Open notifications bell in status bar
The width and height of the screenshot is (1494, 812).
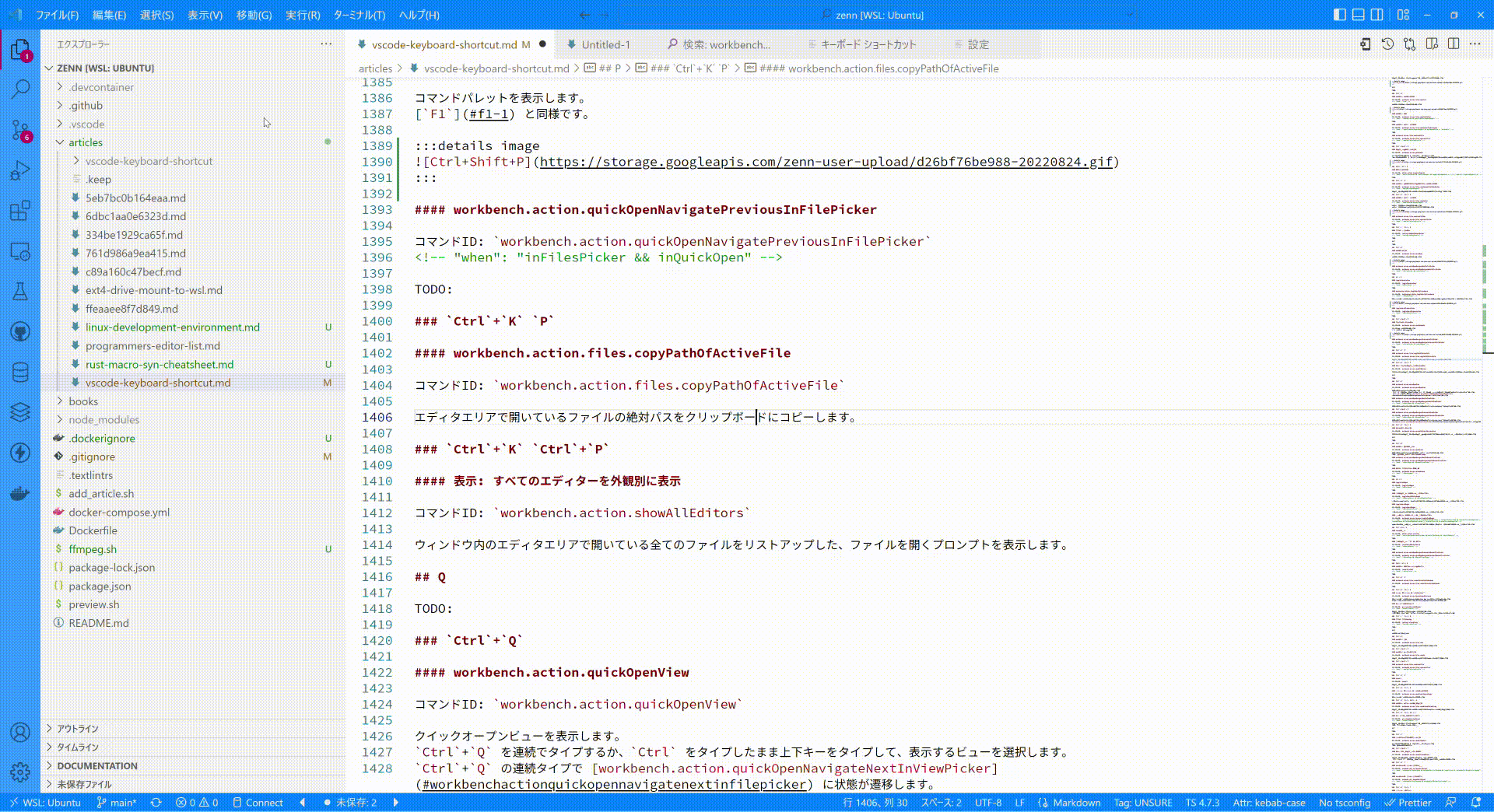pyautogui.click(x=1476, y=803)
